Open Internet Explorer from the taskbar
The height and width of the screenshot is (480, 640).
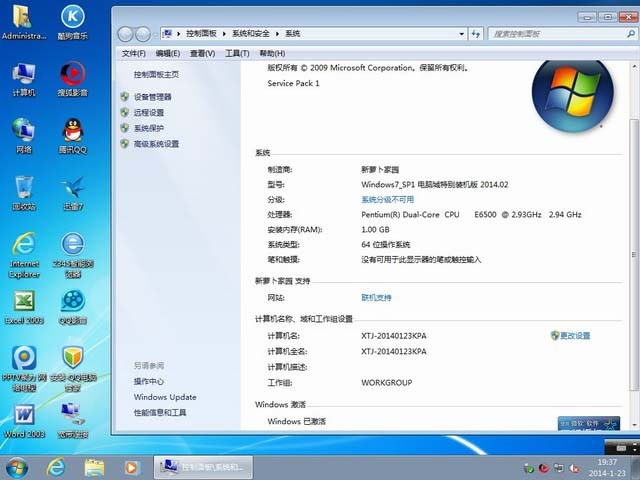coord(56,468)
